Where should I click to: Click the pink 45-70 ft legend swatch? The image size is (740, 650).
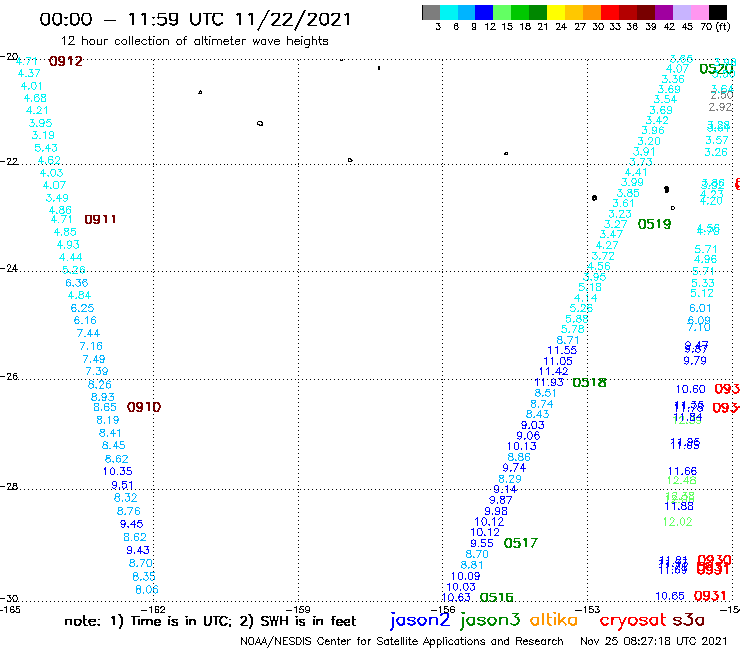(698, 12)
